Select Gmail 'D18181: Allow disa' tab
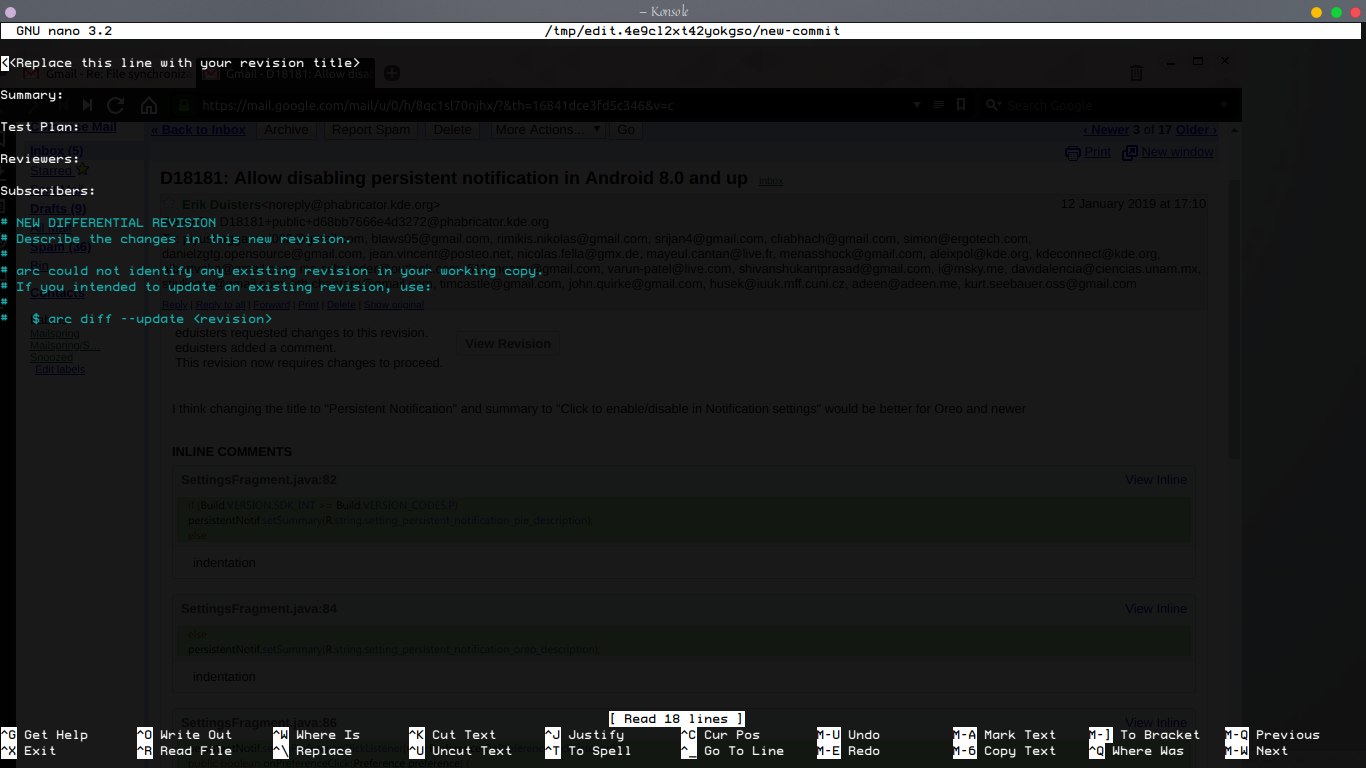This screenshot has height=768, width=1366. (286, 73)
